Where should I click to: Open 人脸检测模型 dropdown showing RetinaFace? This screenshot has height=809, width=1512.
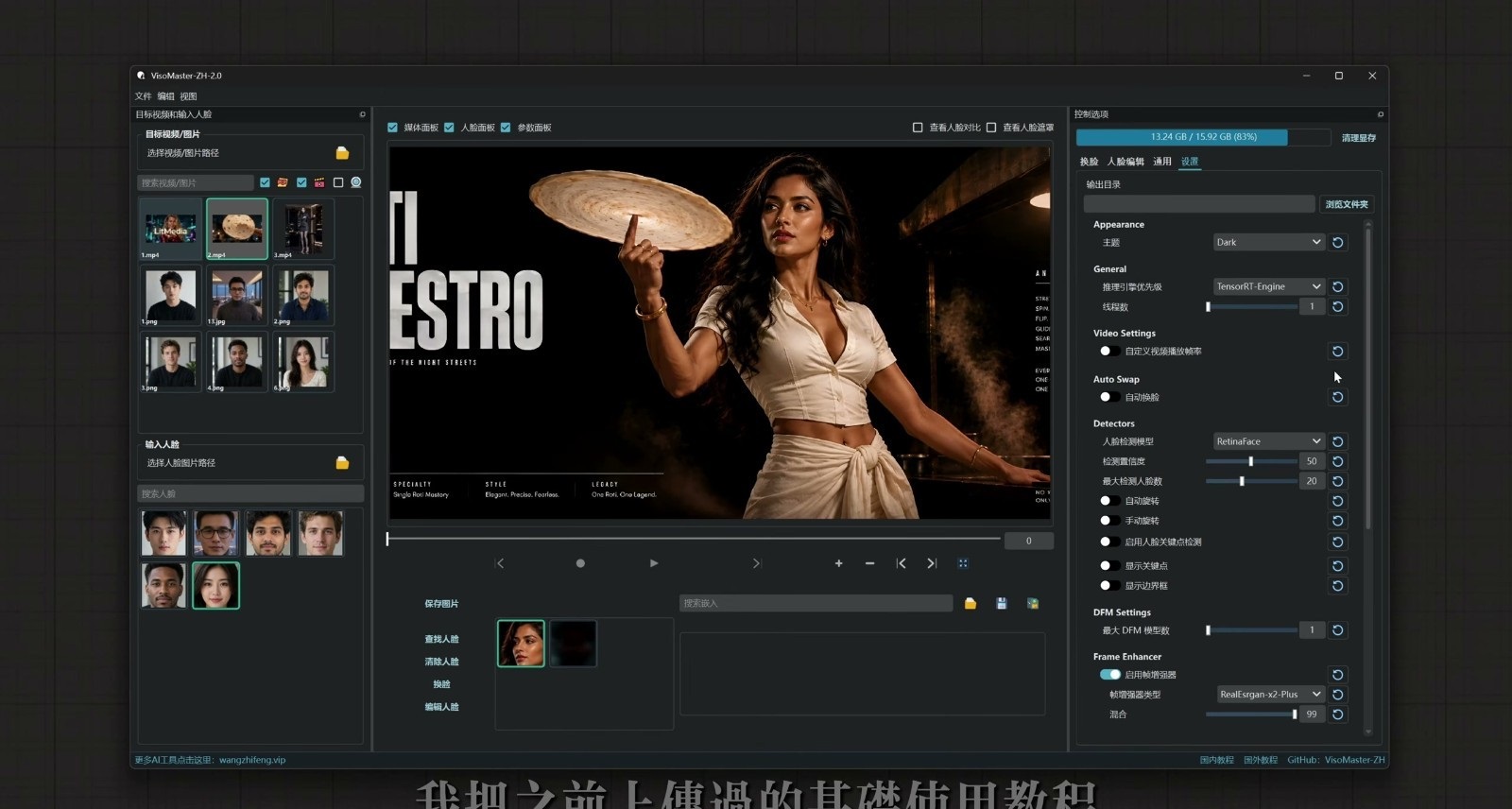pyautogui.click(x=1269, y=441)
